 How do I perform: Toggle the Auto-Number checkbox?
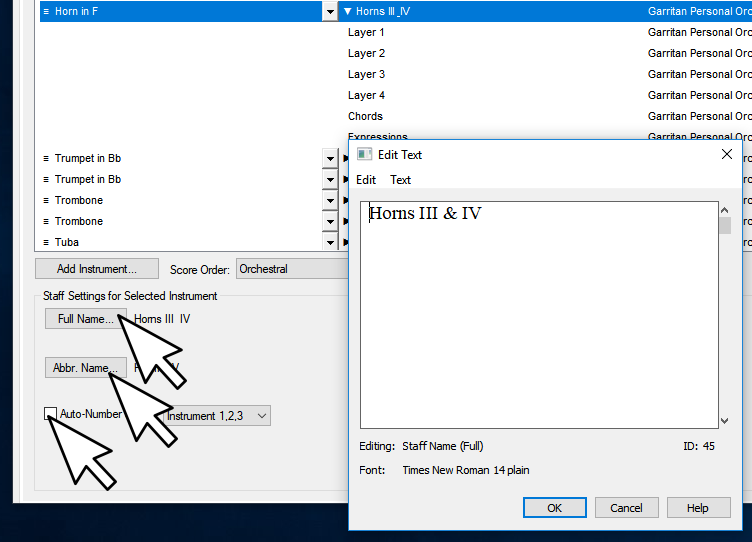pyautogui.click(x=50, y=414)
